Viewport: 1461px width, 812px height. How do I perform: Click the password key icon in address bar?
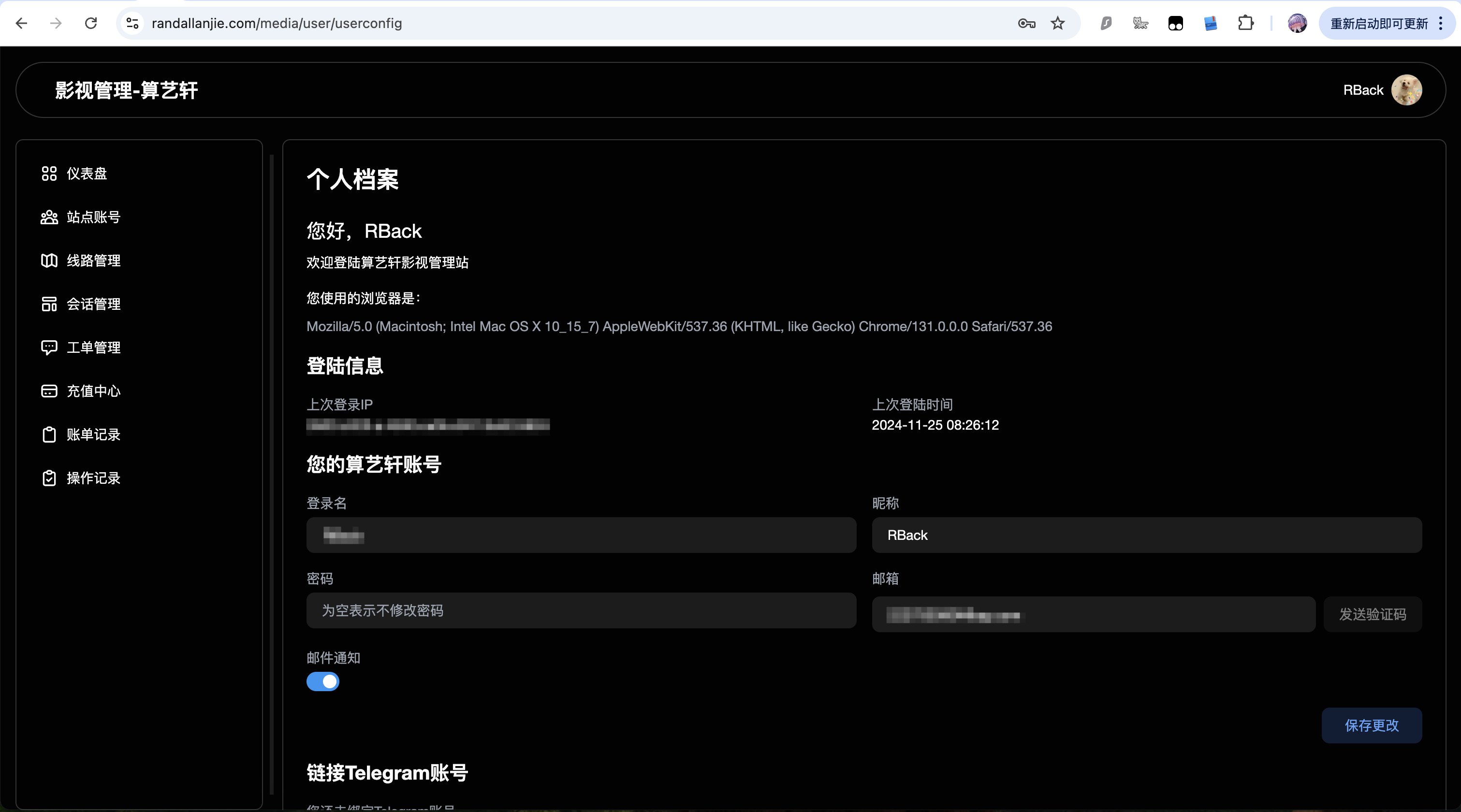pyautogui.click(x=1026, y=23)
